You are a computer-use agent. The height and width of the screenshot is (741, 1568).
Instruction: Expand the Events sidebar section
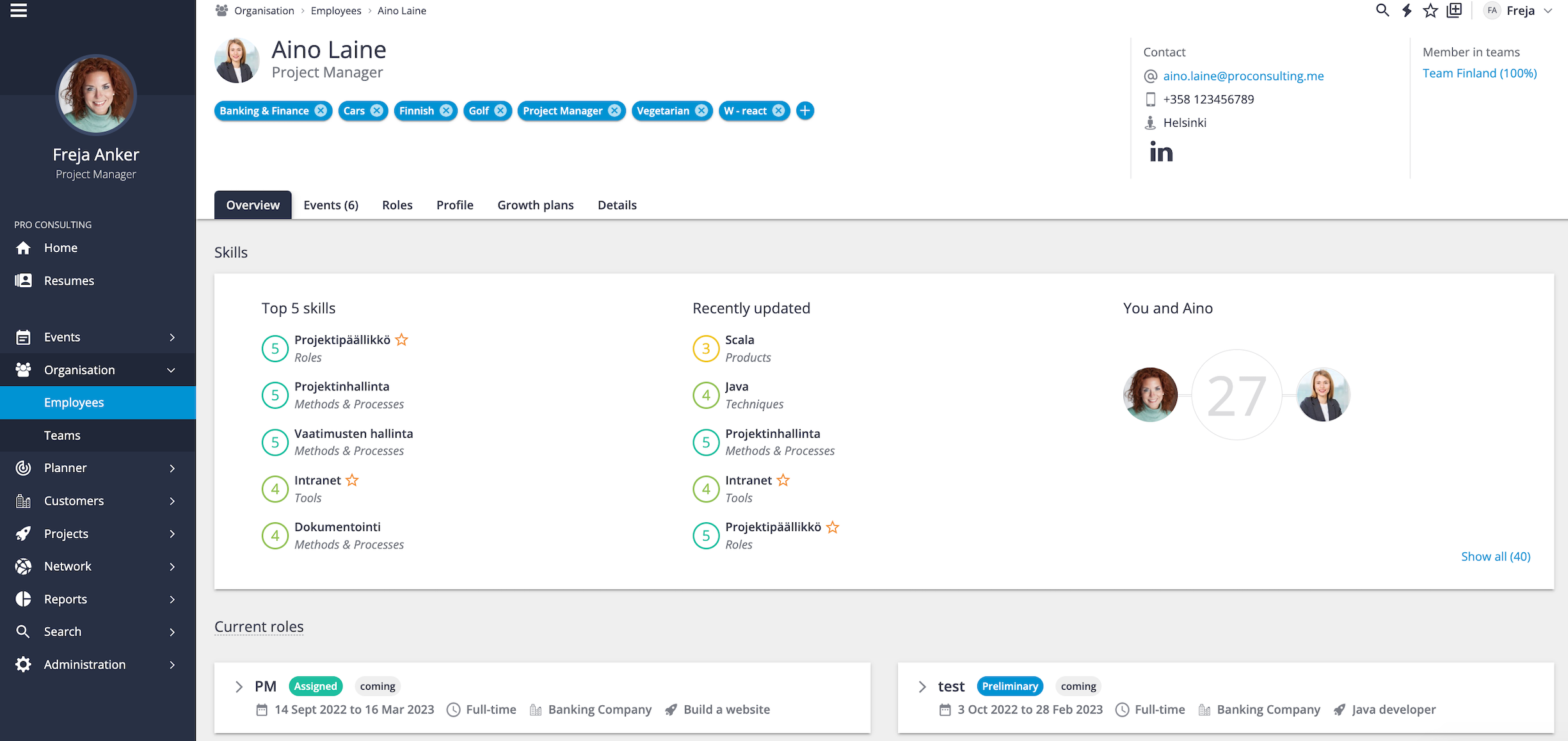tap(172, 337)
